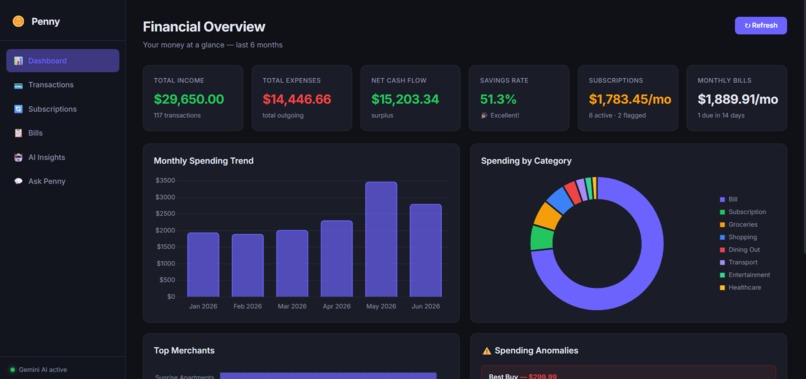Toggle the Groceries legend orange swatch
This screenshot has height=379, width=806.
tap(722, 225)
